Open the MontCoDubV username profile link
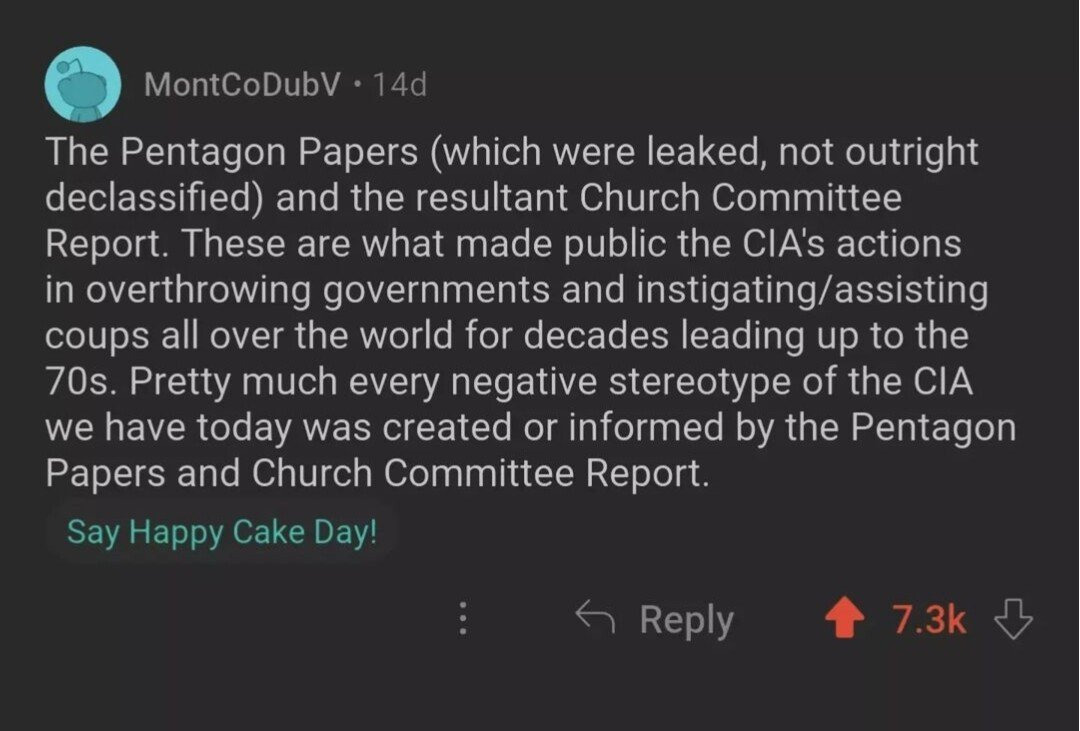This screenshot has height=731, width=1080. (x=243, y=85)
